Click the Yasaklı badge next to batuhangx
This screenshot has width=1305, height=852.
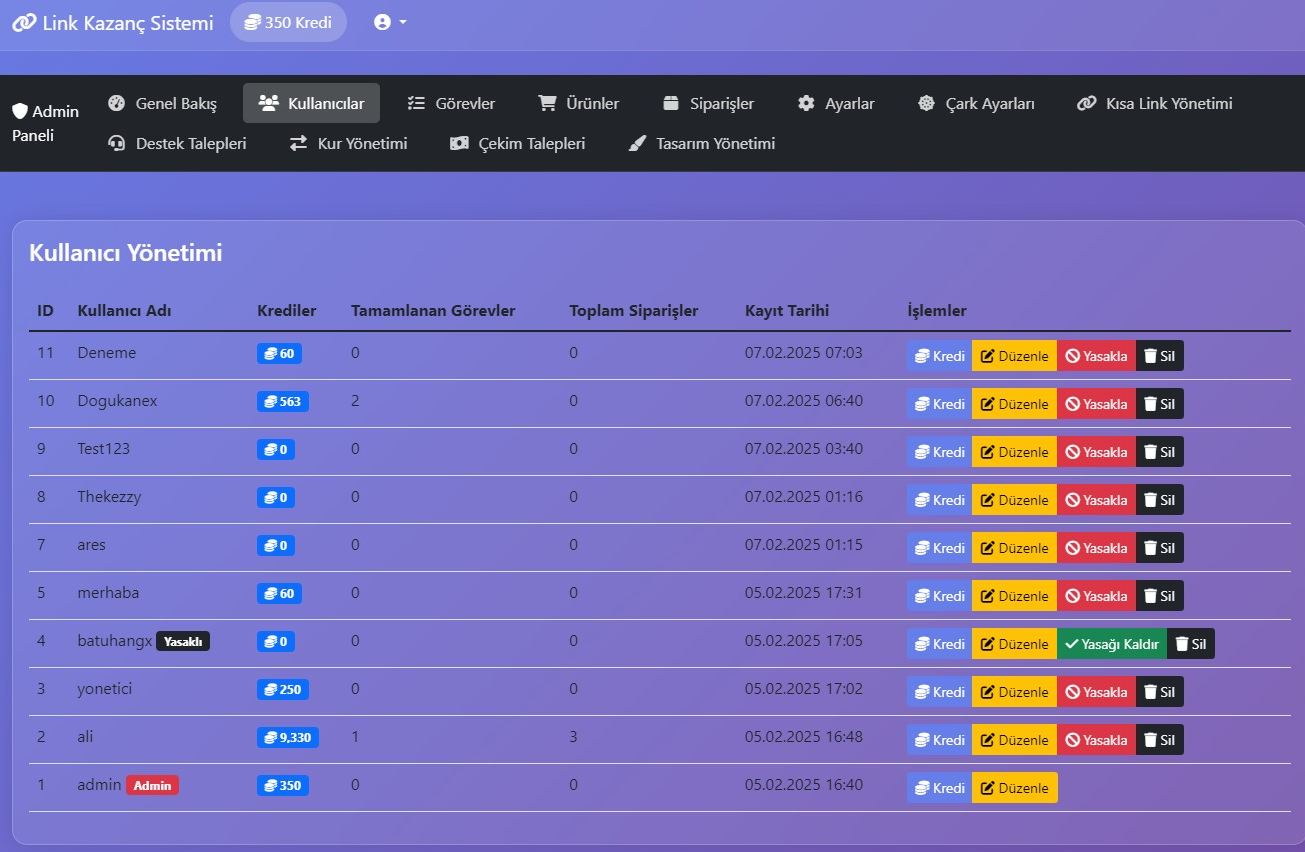(x=183, y=641)
